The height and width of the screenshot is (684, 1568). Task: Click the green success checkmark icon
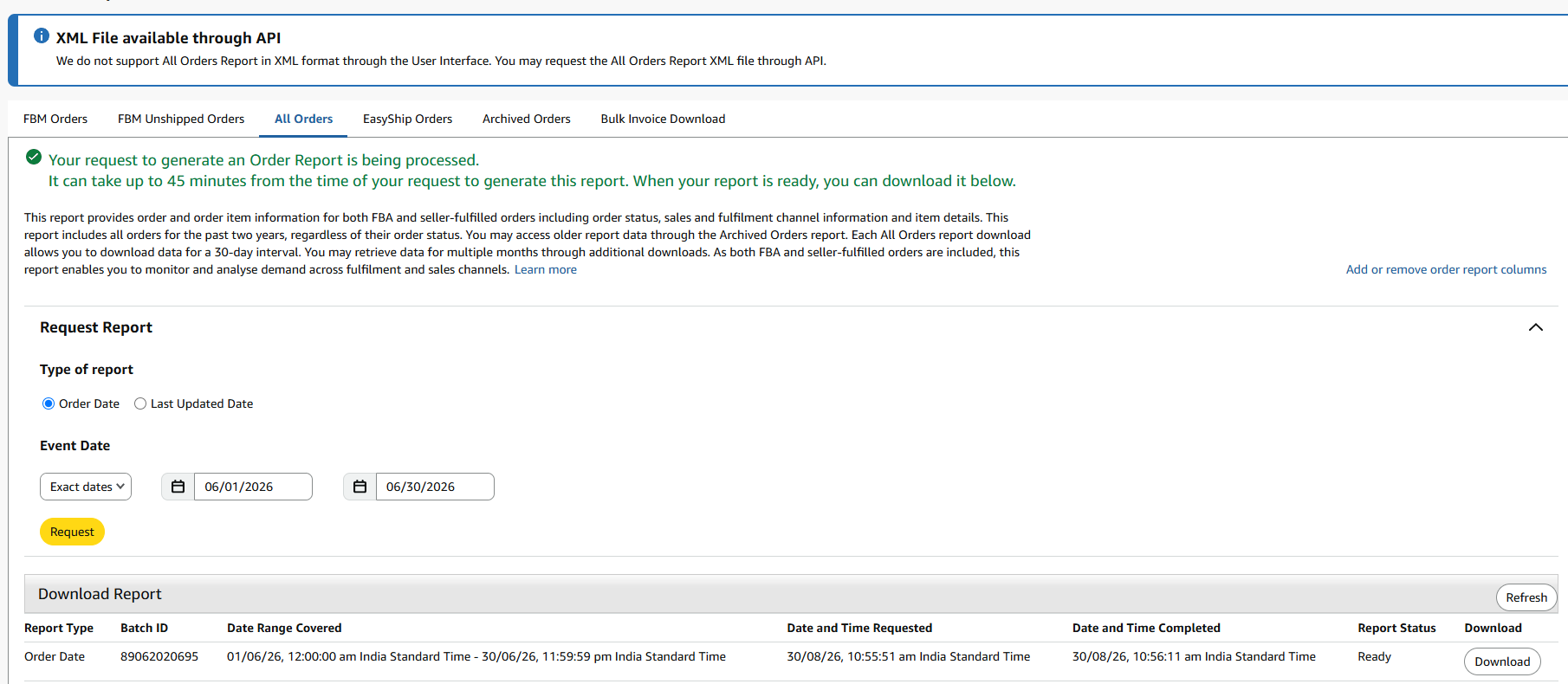34,157
